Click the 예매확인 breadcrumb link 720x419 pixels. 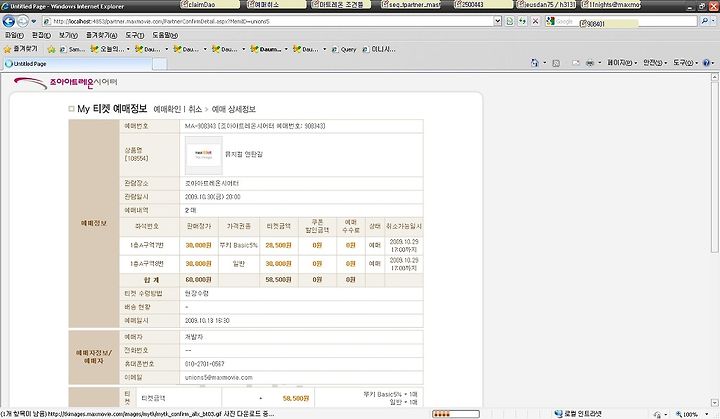(167, 109)
